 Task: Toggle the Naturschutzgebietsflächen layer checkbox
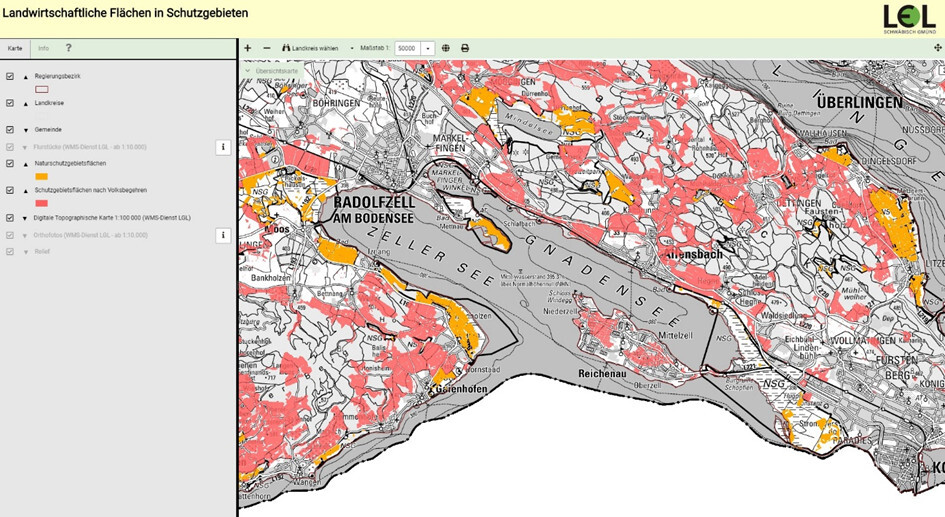pyautogui.click(x=10, y=163)
